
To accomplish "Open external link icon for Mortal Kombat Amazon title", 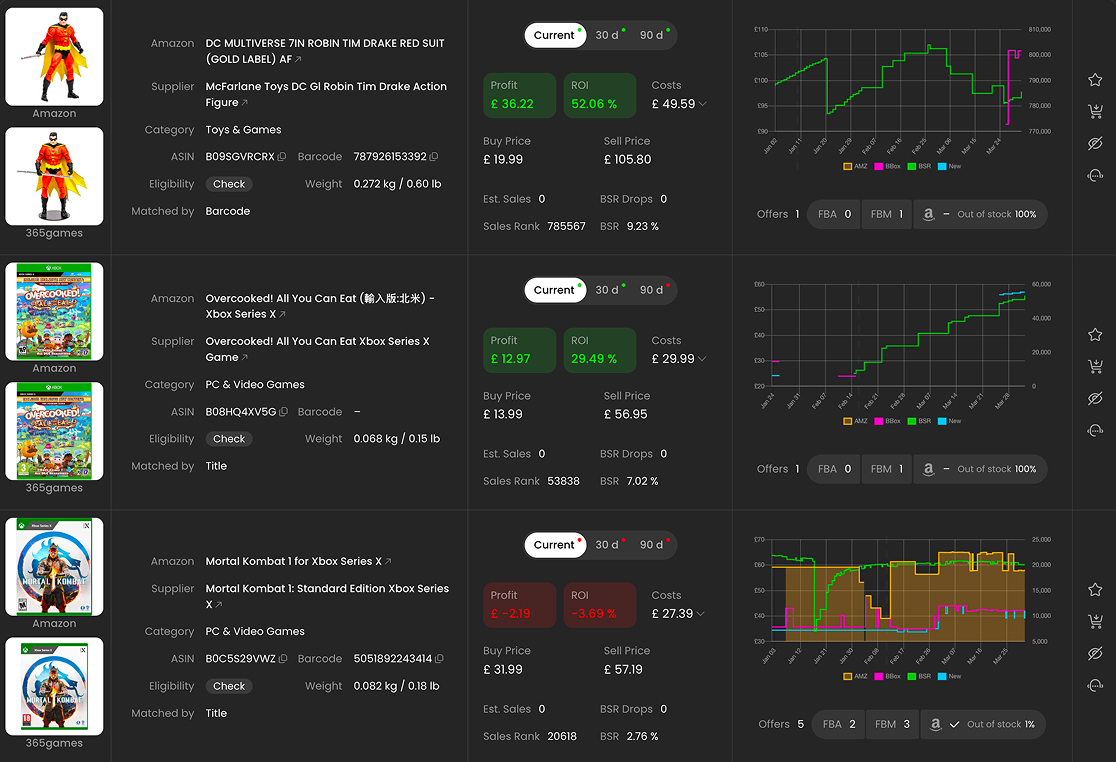I will 388,561.
